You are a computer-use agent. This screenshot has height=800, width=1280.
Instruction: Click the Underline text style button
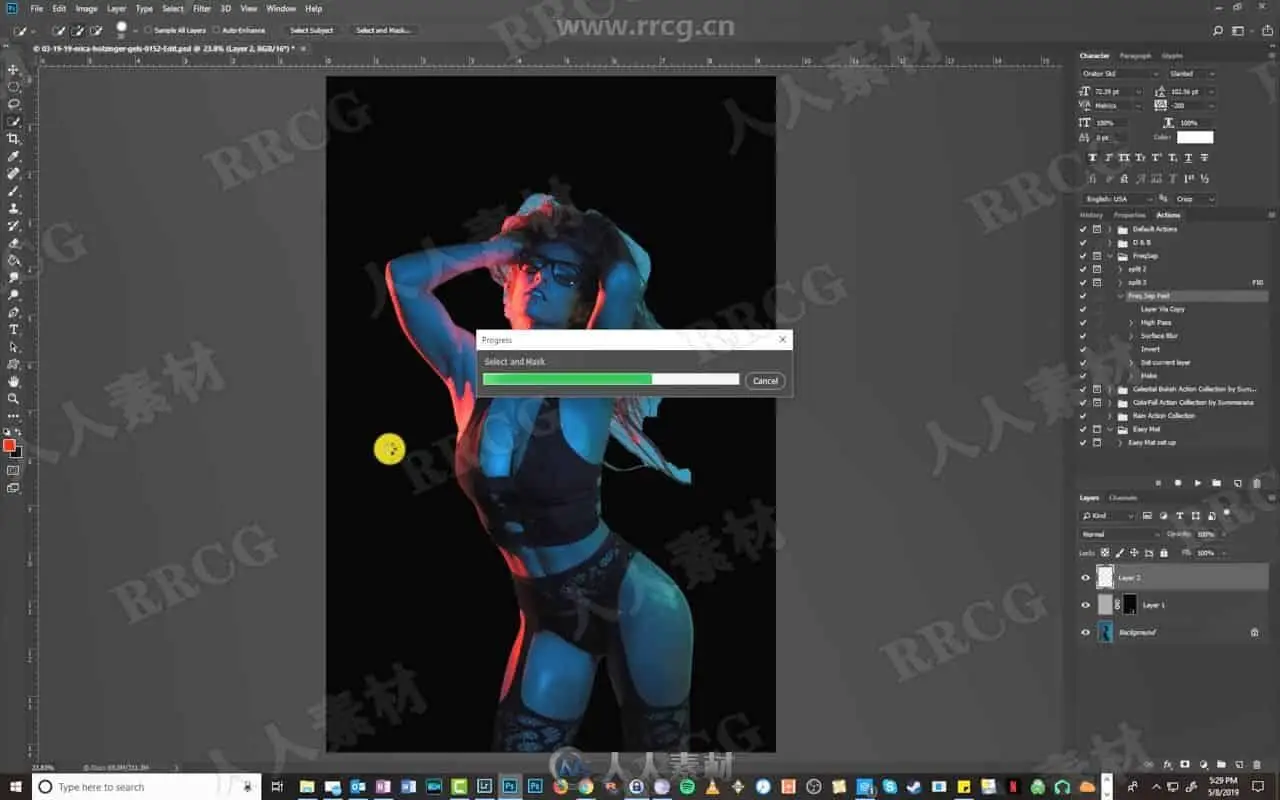[x=1187, y=158]
